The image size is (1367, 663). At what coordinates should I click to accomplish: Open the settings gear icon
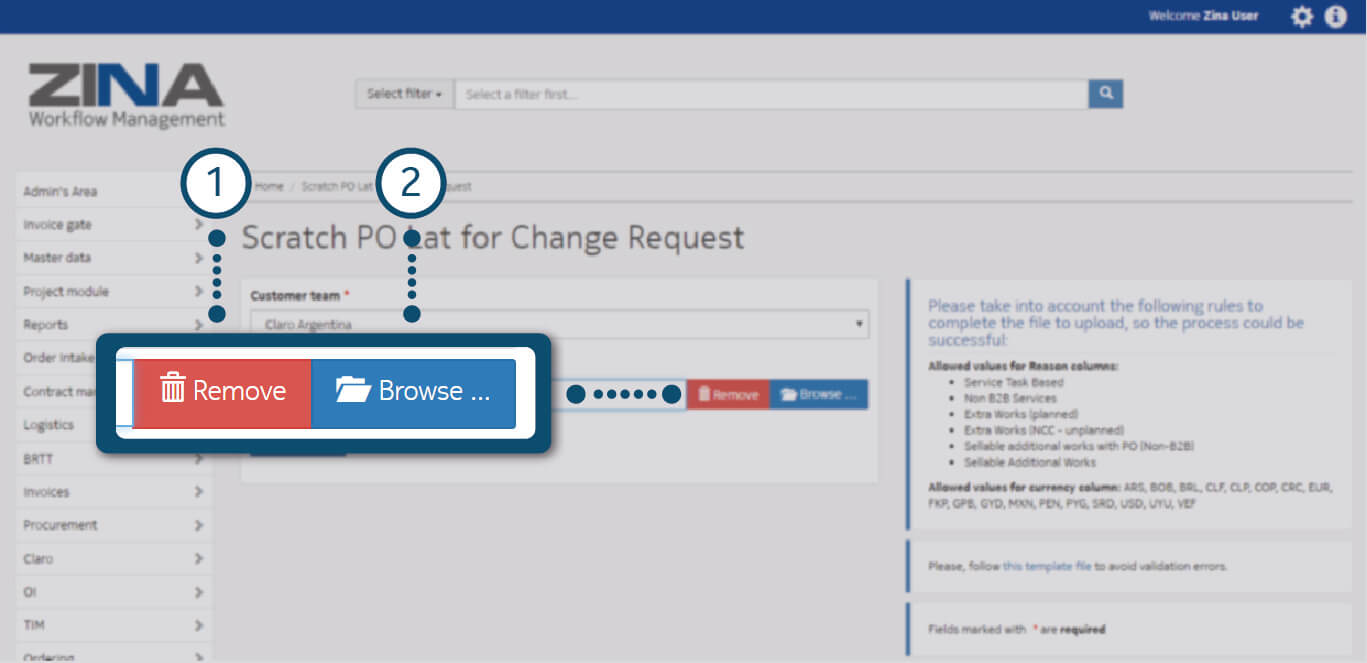click(x=1301, y=17)
